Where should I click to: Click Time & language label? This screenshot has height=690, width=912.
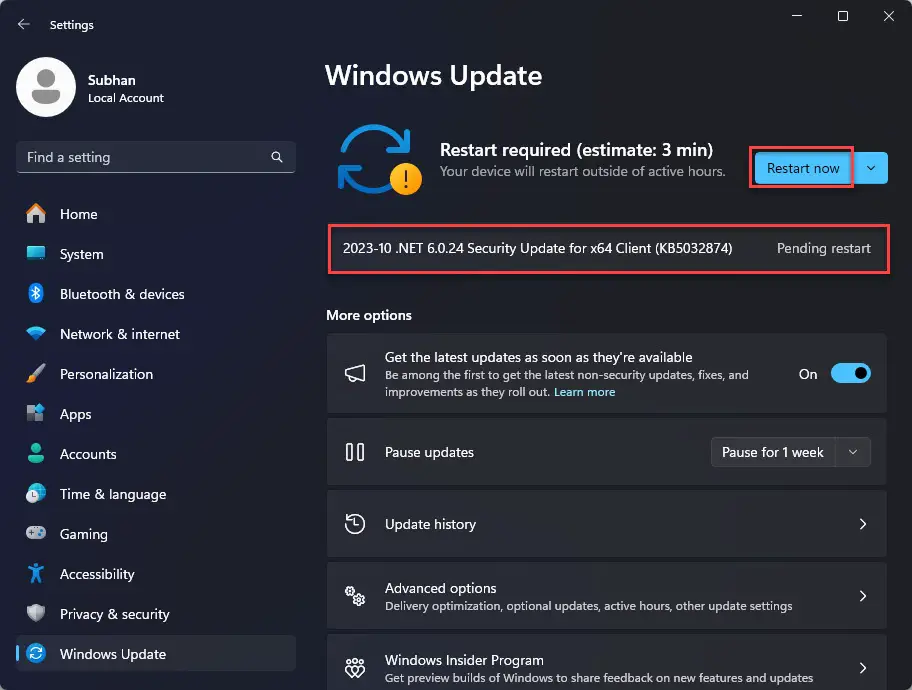point(113,495)
